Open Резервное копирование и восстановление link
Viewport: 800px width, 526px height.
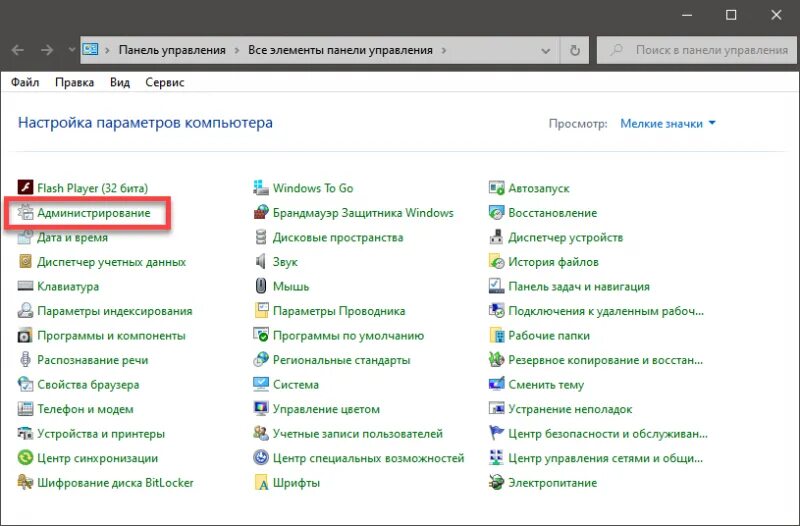(606, 360)
